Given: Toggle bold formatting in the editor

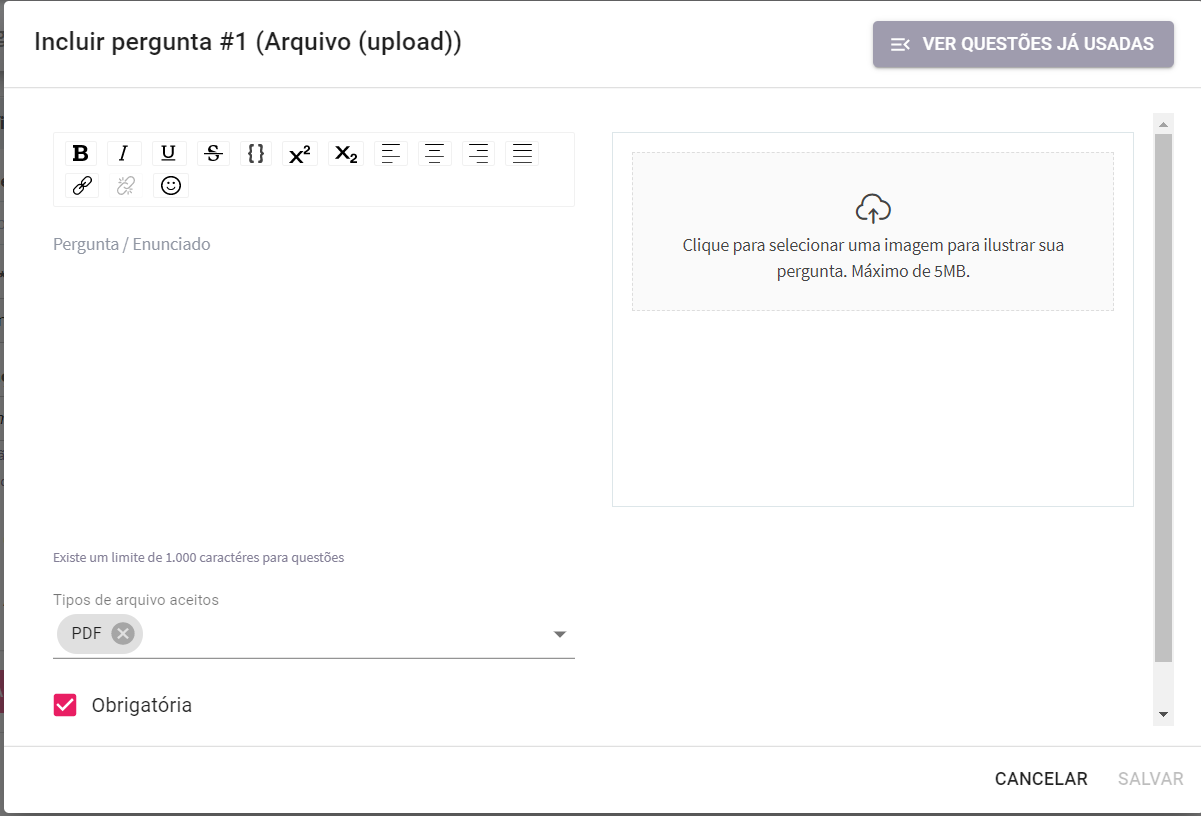Looking at the screenshot, I should pyautogui.click(x=81, y=153).
